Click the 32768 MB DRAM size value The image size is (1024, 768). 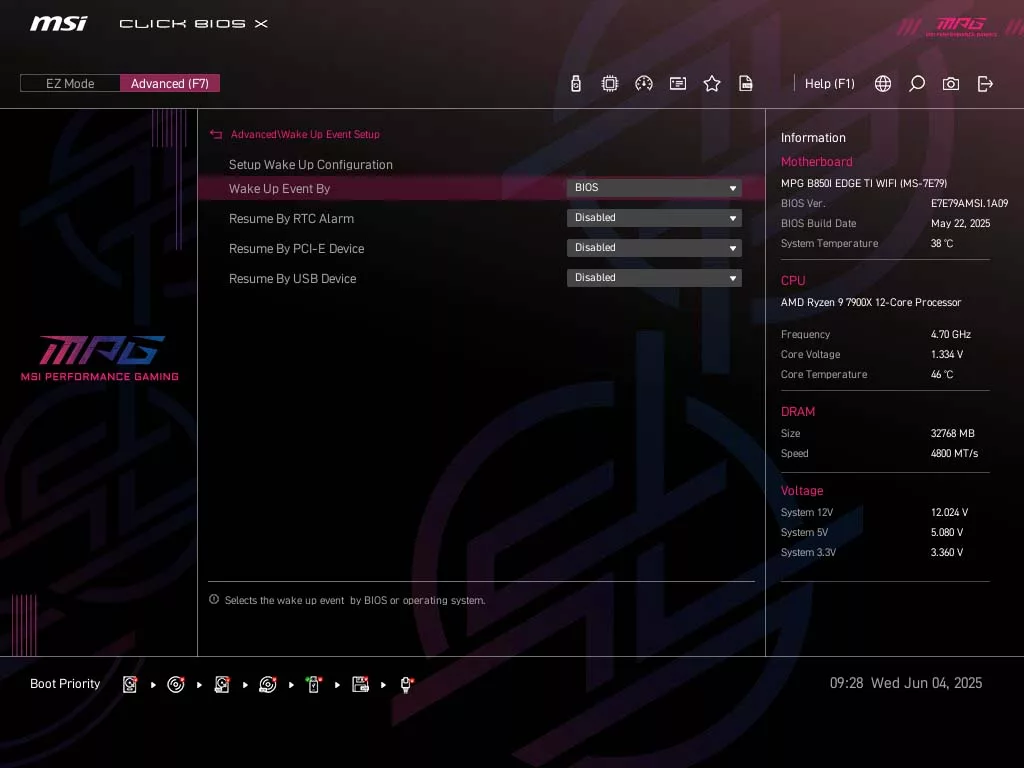(x=952, y=434)
